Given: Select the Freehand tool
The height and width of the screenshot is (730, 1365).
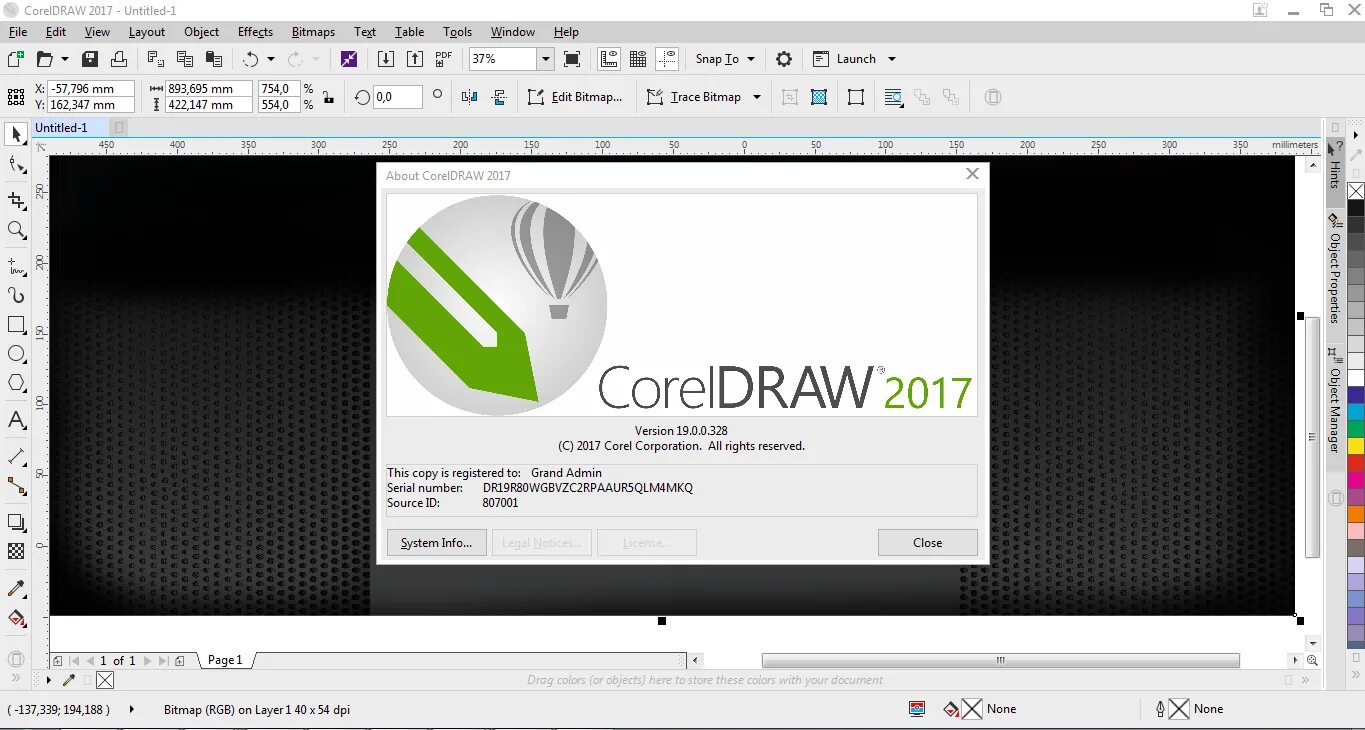Looking at the screenshot, I should (x=16, y=266).
